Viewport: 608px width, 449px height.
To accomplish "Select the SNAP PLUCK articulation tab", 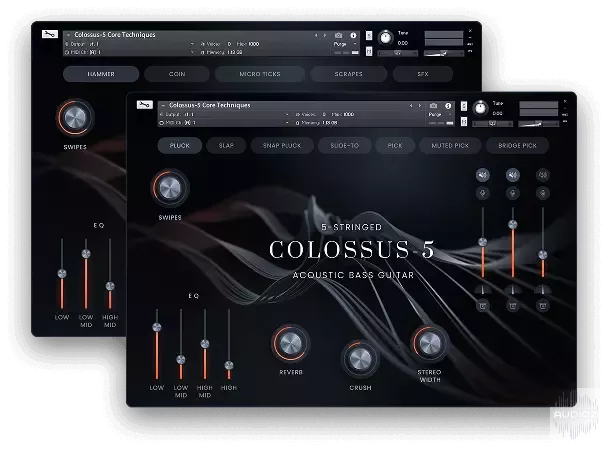I will [282, 145].
